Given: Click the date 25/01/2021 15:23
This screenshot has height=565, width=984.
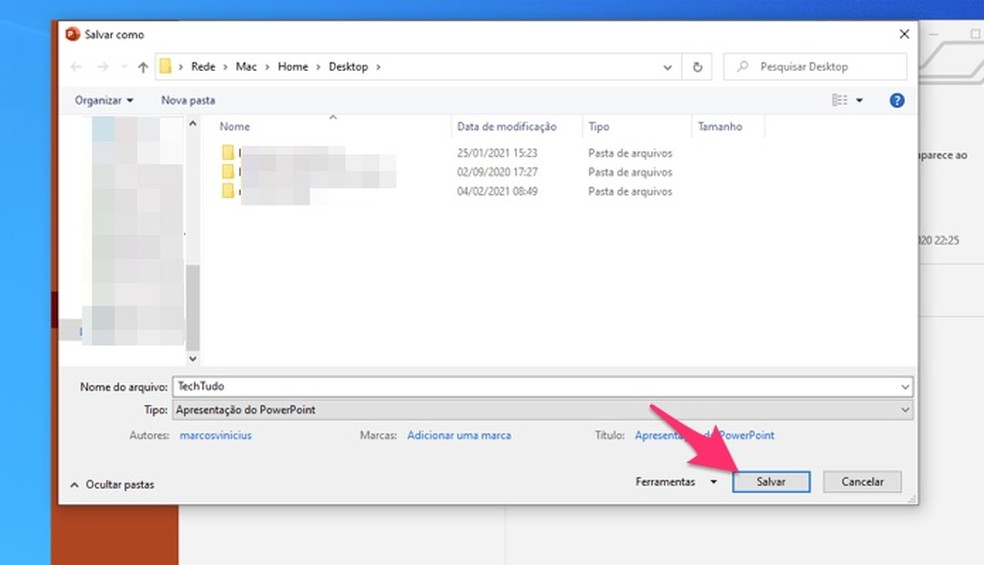Looking at the screenshot, I should (x=497, y=153).
